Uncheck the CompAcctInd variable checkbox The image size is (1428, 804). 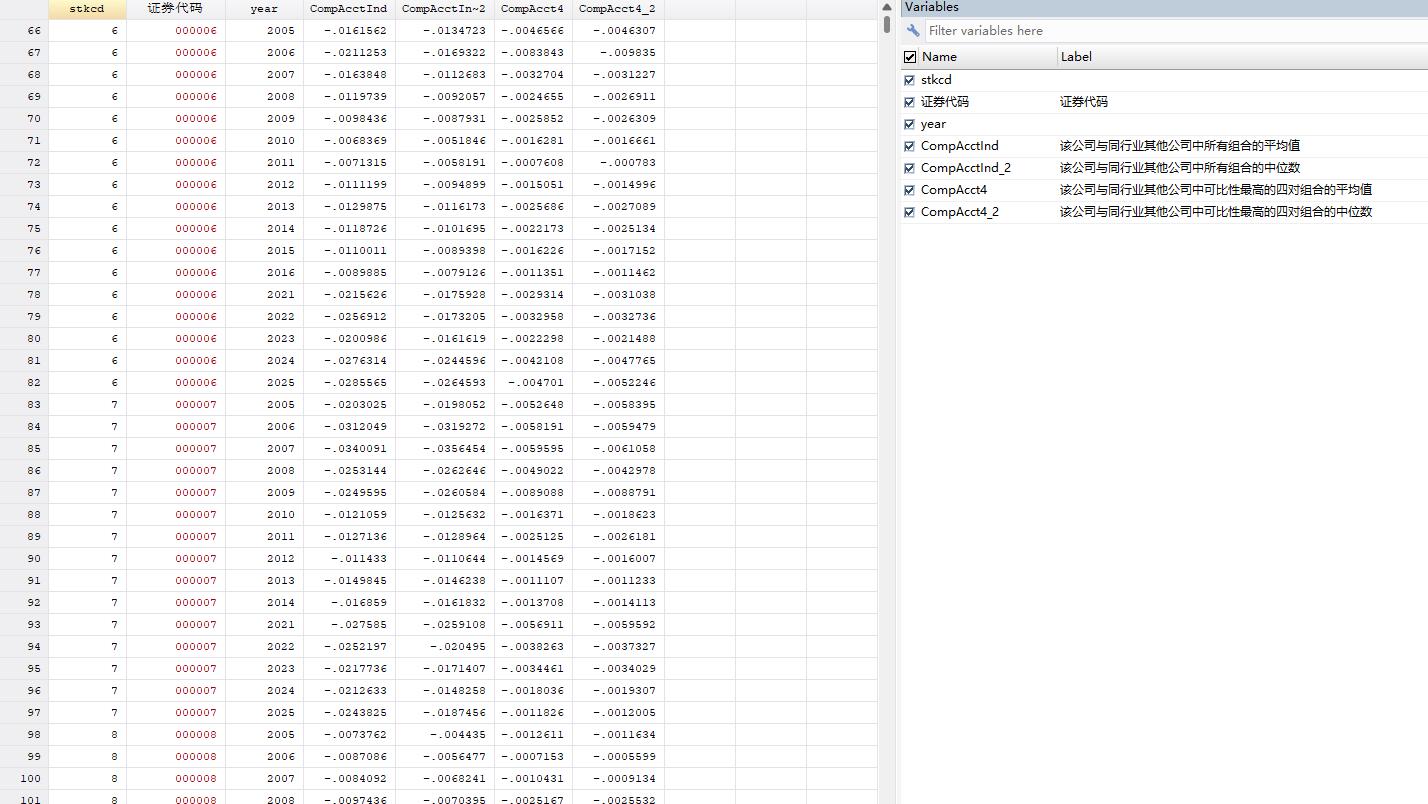[909, 146]
